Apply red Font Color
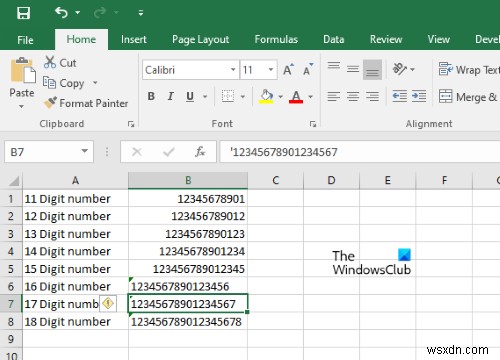Screen dimensions: 500x360 (296, 97)
